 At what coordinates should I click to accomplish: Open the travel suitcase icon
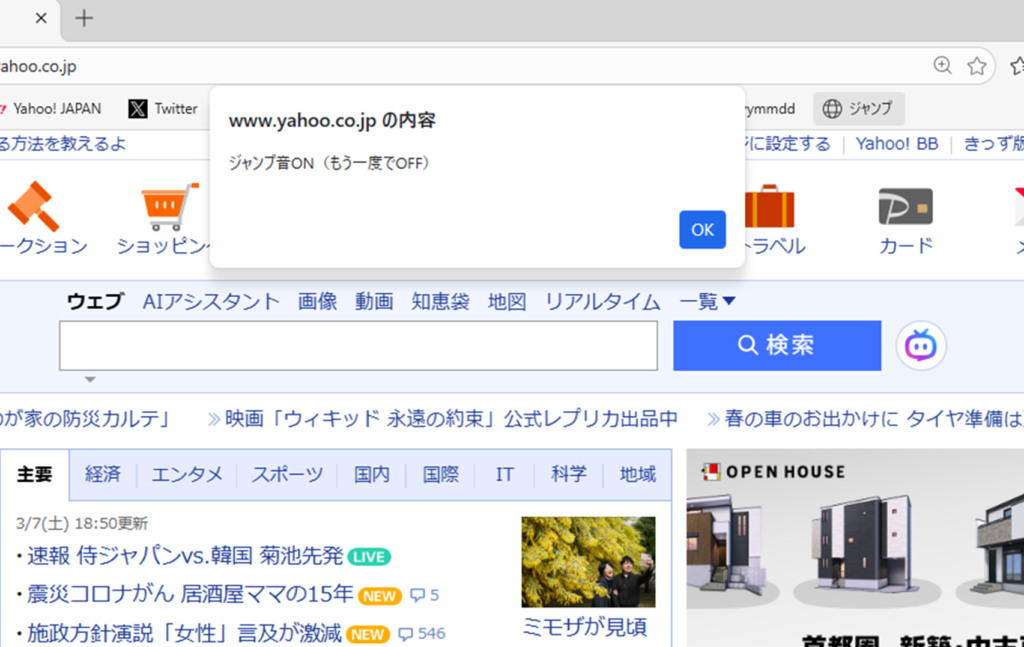click(x=769, y=206)
